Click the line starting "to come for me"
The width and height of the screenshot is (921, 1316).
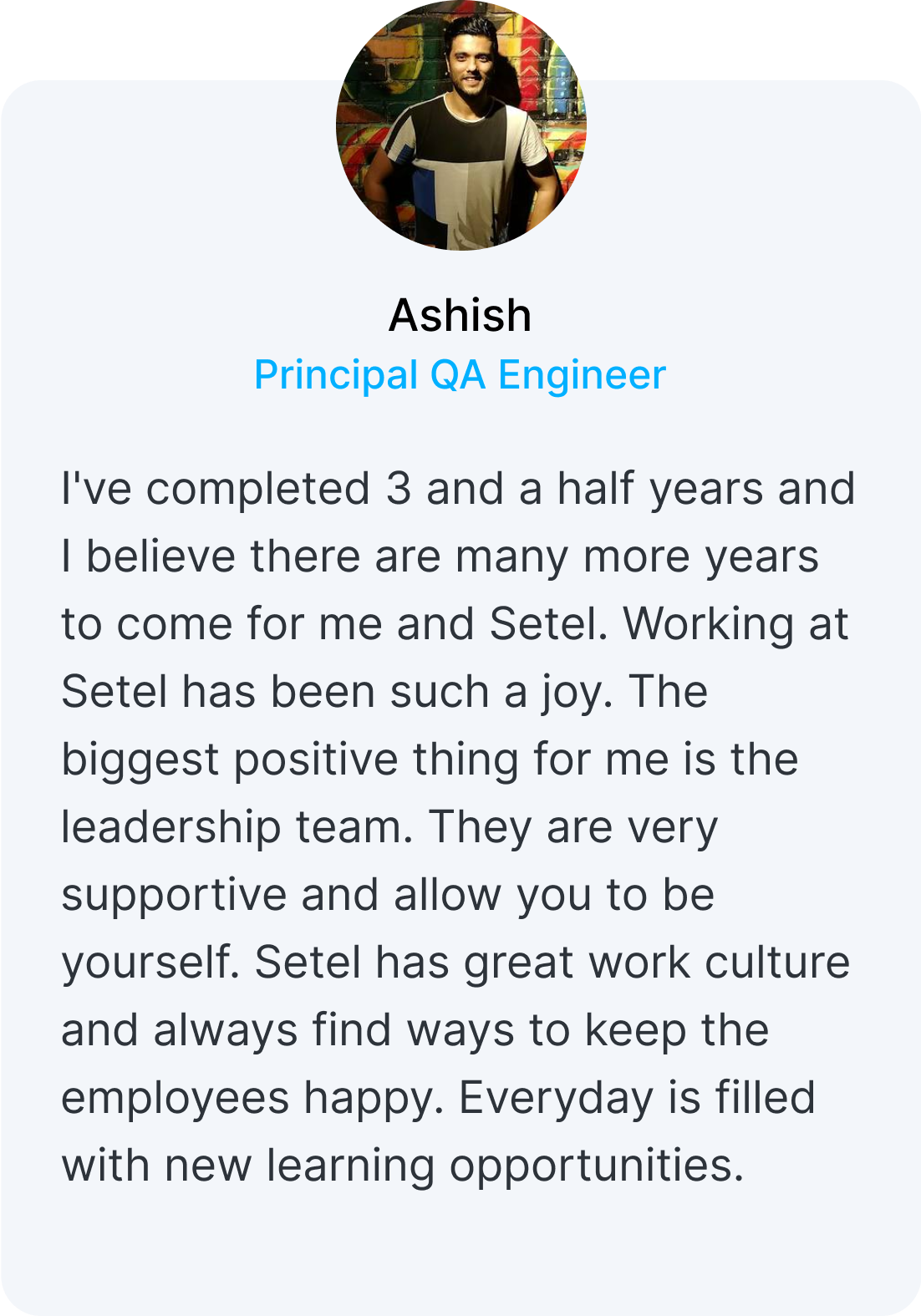point(455,624)
